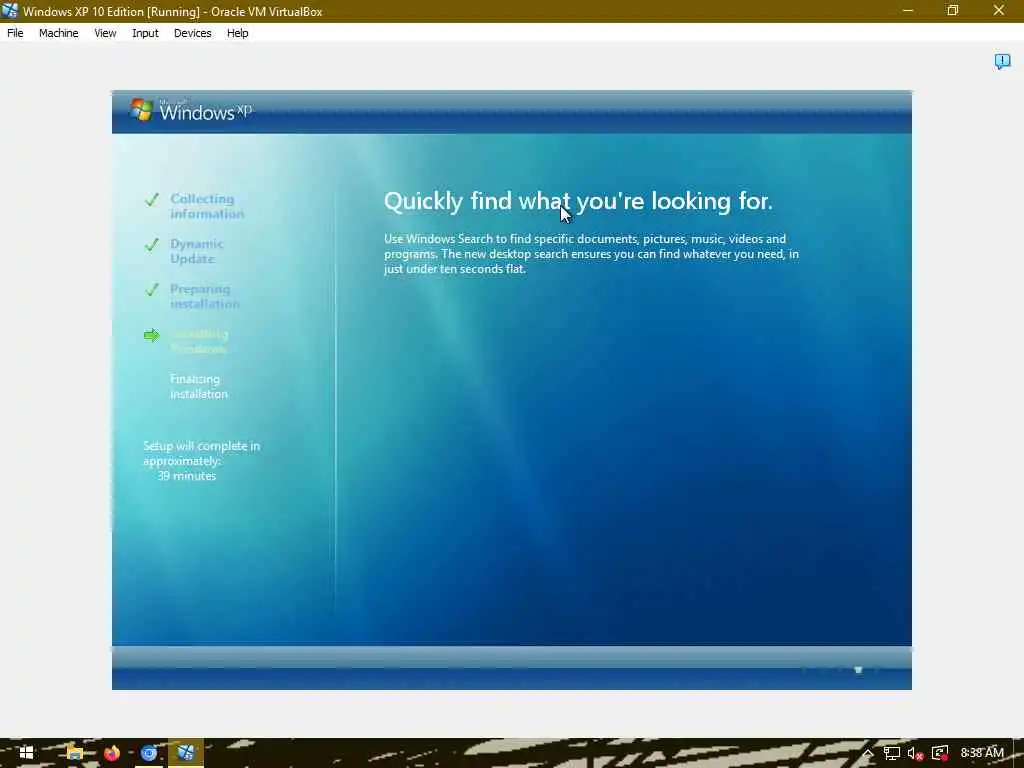Launch Firefox from the taskbar
Viewport: 1024px width, 768px height.
click(112, 753)
